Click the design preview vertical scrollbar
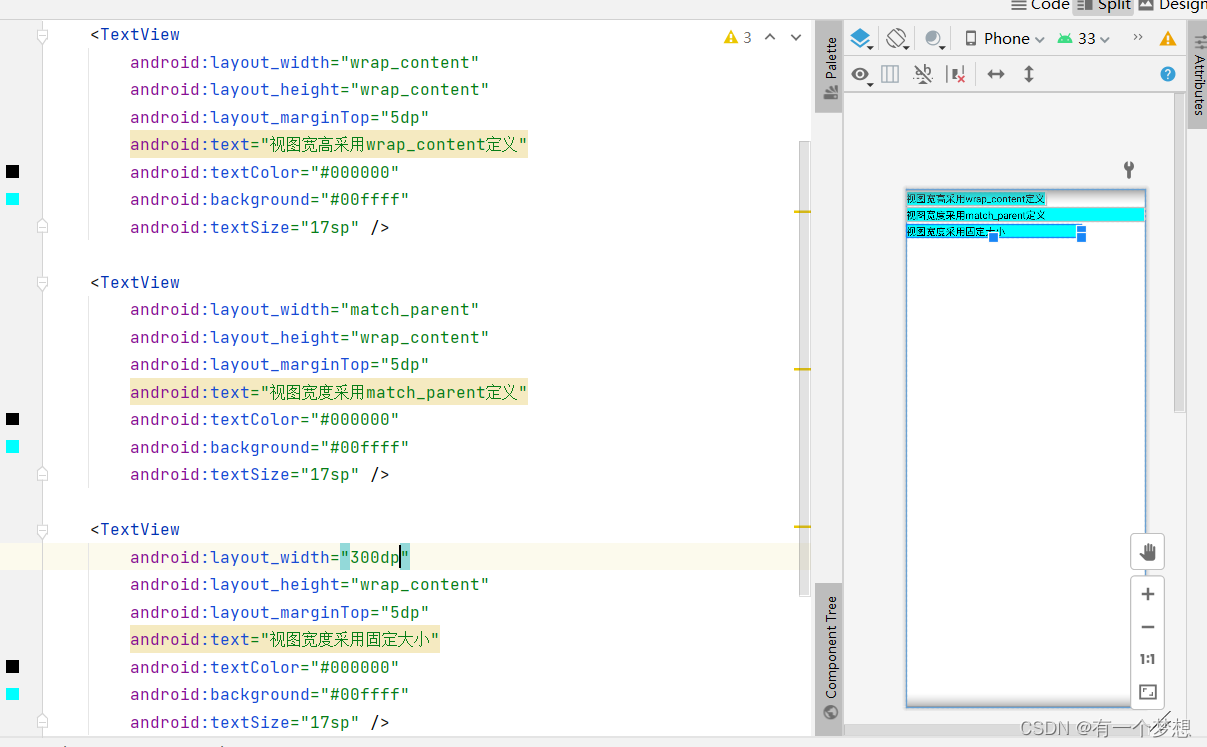This screenshot has width=1207, height=747. [1179, 253]
